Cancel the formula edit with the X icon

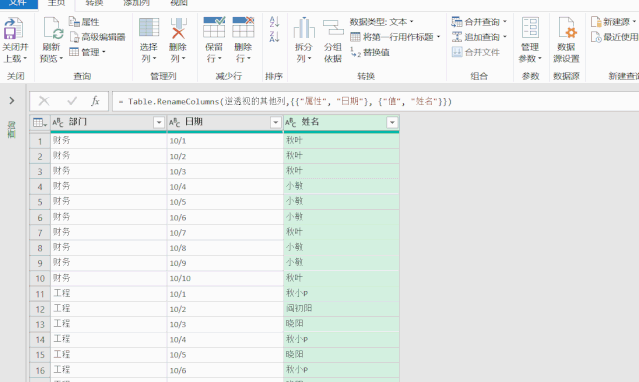click(x=44, y=101)
